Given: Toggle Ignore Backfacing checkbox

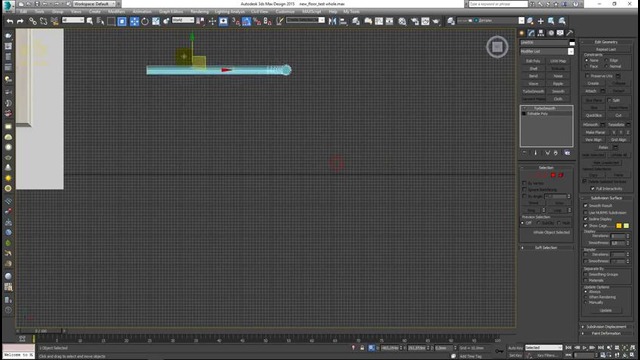Looking at the screenshot, I should [x=524, y=190].
